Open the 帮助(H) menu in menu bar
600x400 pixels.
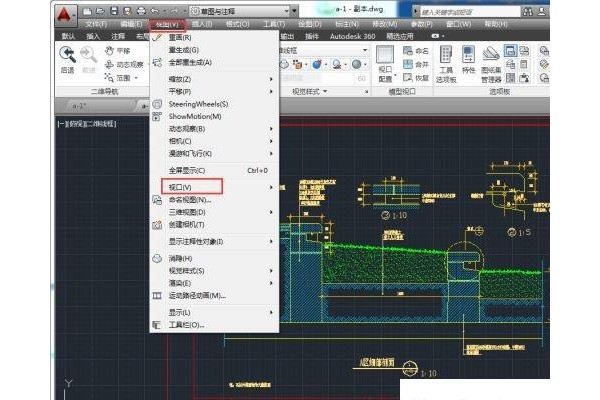[x=496, y=24]
